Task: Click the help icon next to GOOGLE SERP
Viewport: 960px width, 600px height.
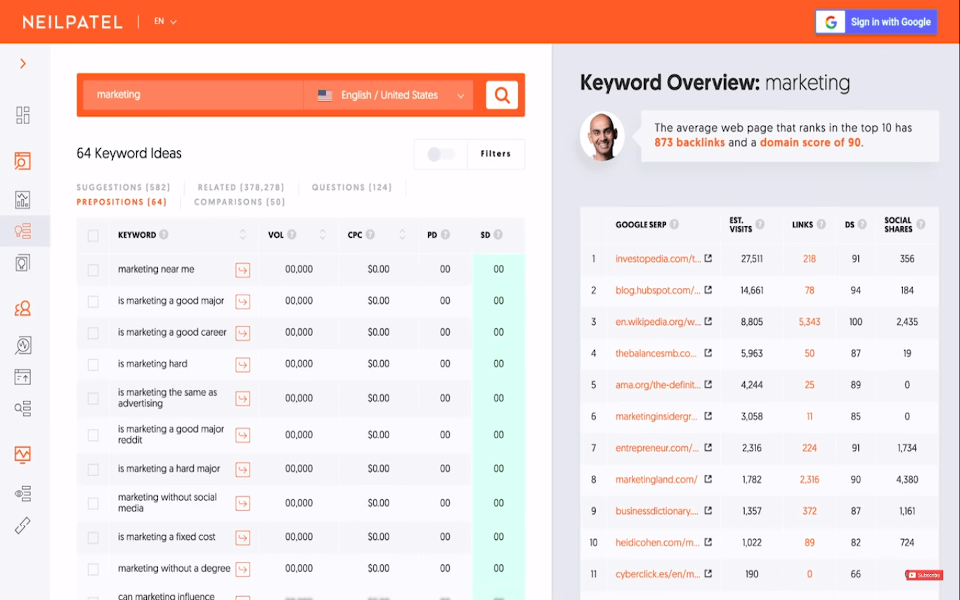Action: (x=674, y=224)
